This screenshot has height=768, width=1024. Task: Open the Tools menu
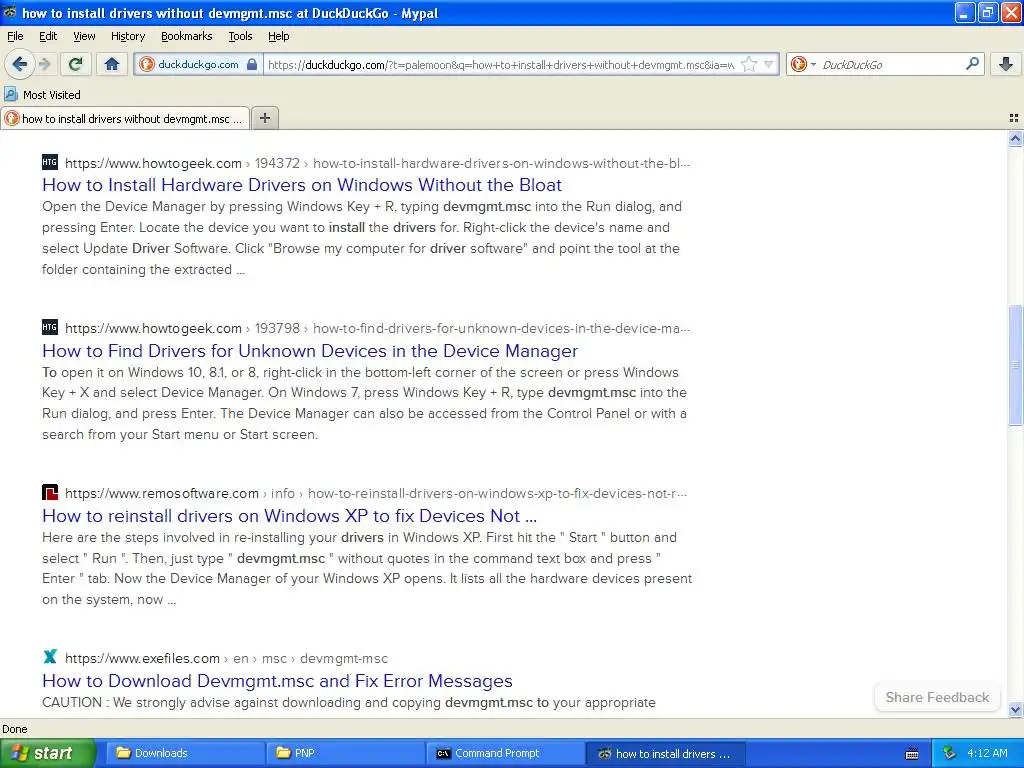240,36
